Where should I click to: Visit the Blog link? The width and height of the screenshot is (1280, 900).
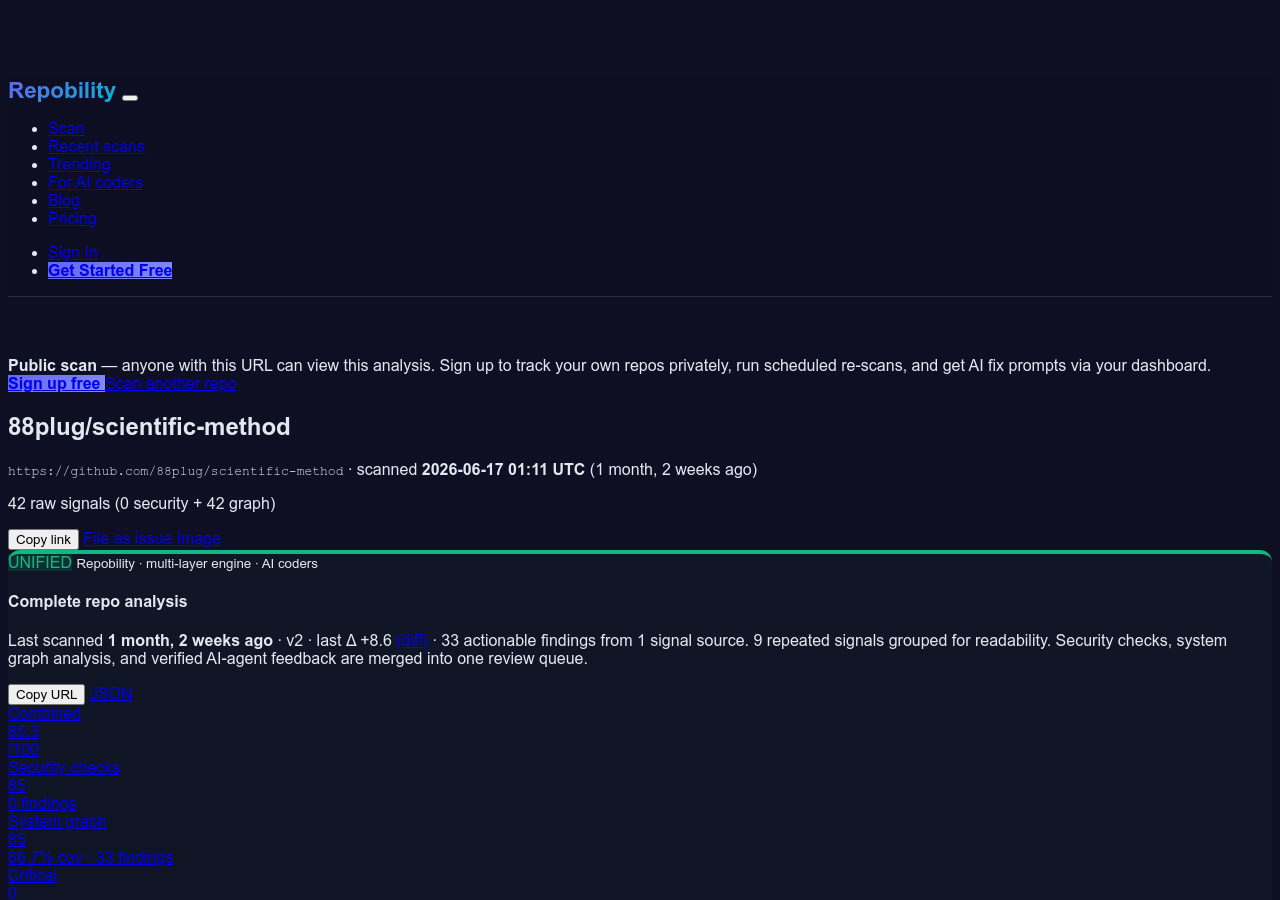coord(64,200)
